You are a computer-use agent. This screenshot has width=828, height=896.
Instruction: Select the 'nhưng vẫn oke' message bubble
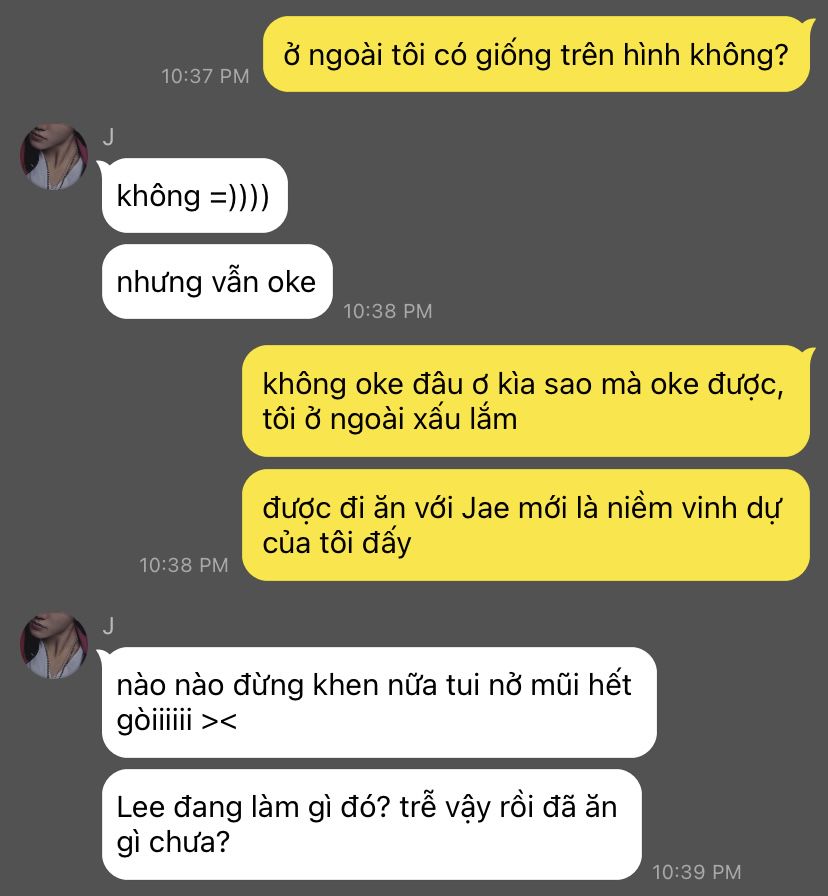click(217, 282)
